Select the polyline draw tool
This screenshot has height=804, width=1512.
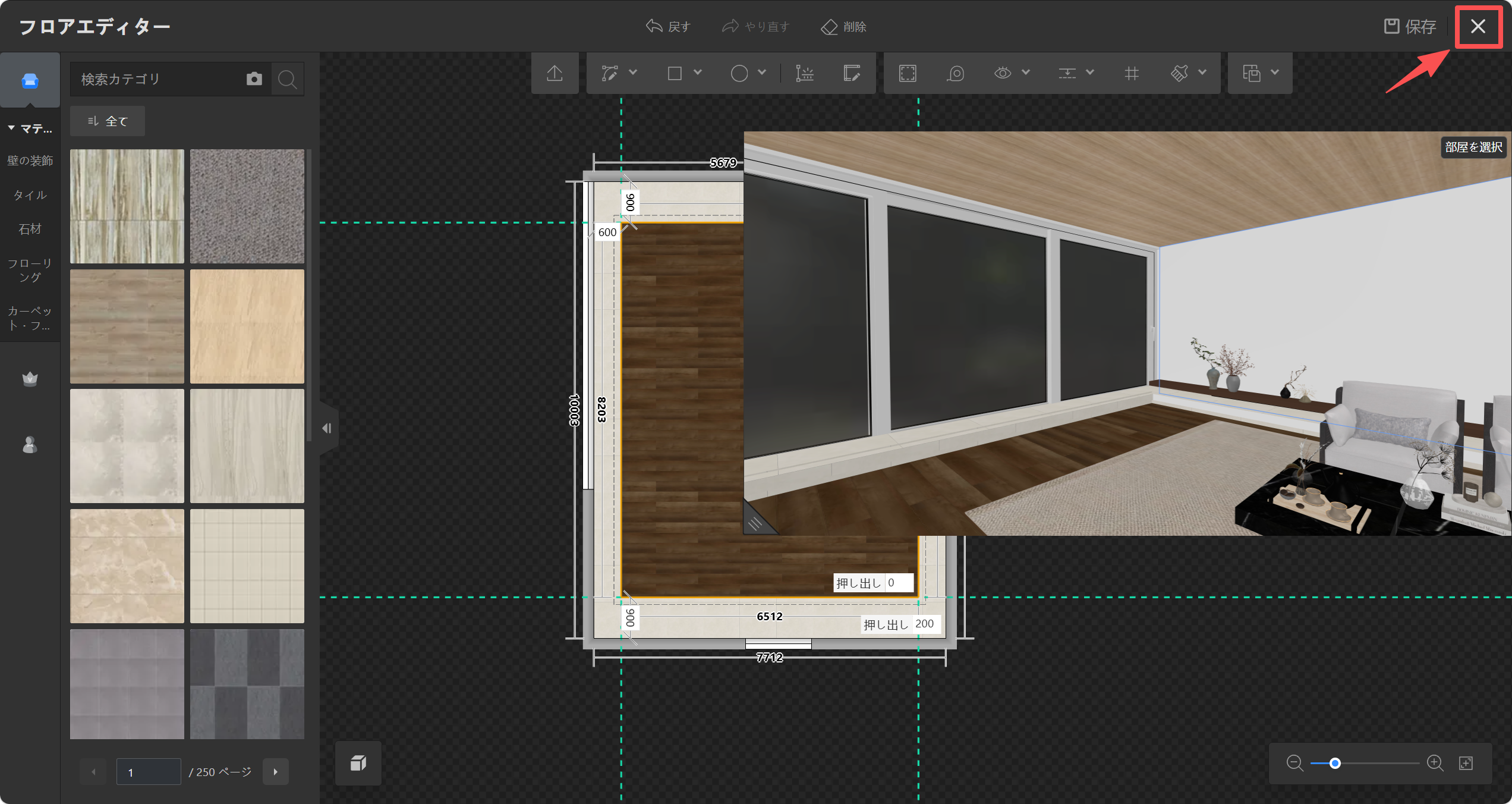(610, 73)
